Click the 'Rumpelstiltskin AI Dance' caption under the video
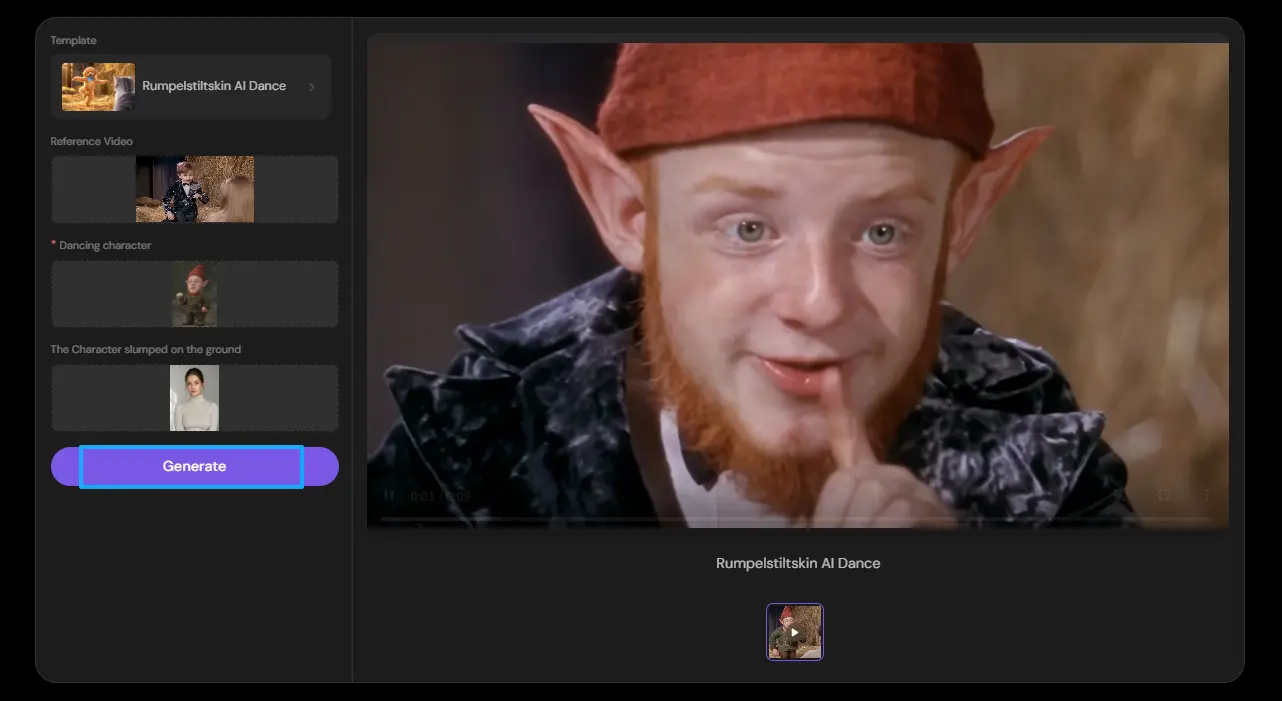Viewport: 1282px width, 701px height. [798, 563]
